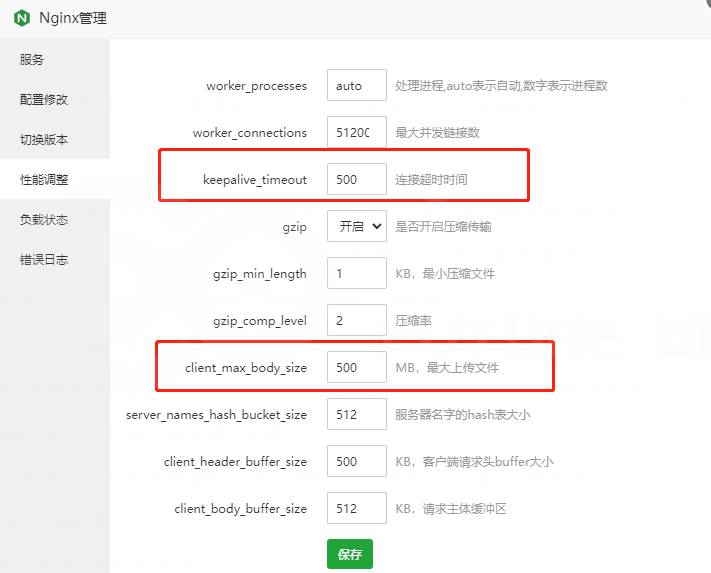Click the Nginx管理 title text
Viewport: 711px width, 573px height.
[73, 18]
